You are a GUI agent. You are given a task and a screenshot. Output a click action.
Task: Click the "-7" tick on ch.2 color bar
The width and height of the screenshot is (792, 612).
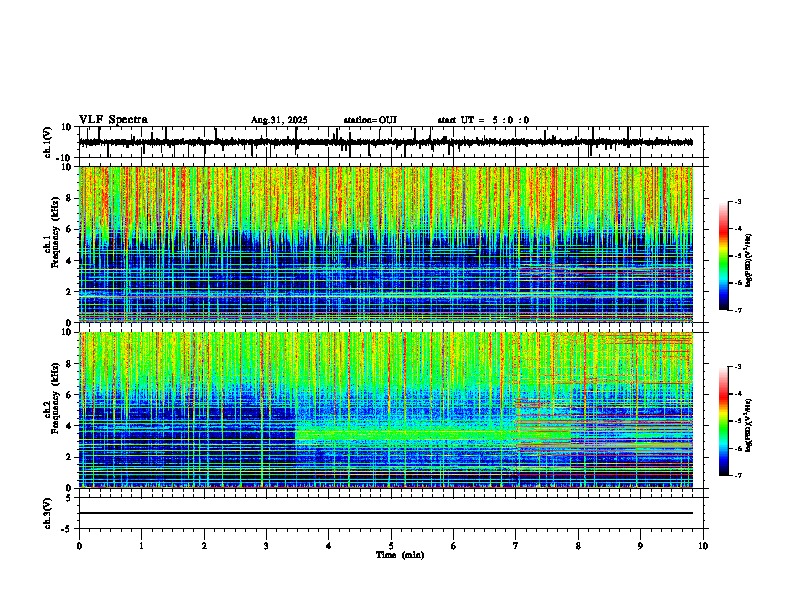tap(738, 476)
